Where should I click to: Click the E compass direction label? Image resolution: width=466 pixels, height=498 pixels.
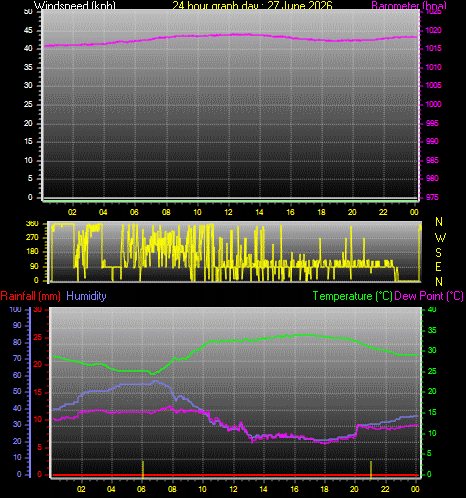coord(438,267)
